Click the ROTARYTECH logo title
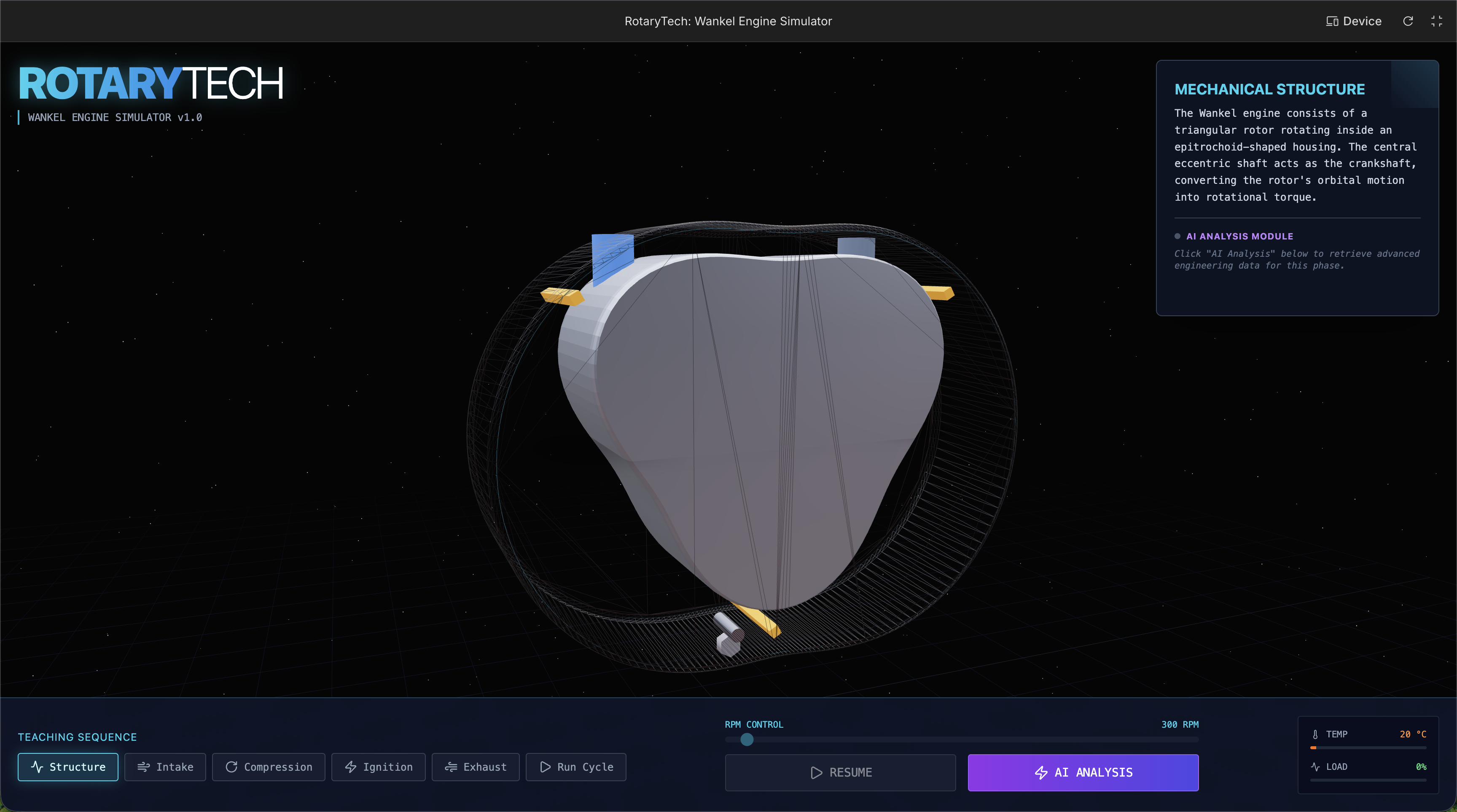The height and width of the screenshot is (812, 1457). tap(151, 84)
